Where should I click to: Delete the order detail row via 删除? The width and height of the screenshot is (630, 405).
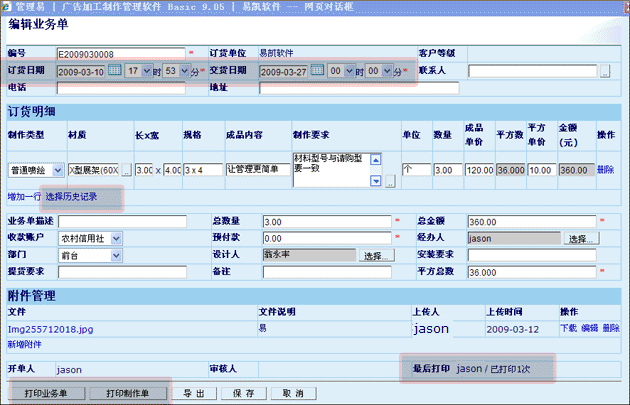(606, 170)
